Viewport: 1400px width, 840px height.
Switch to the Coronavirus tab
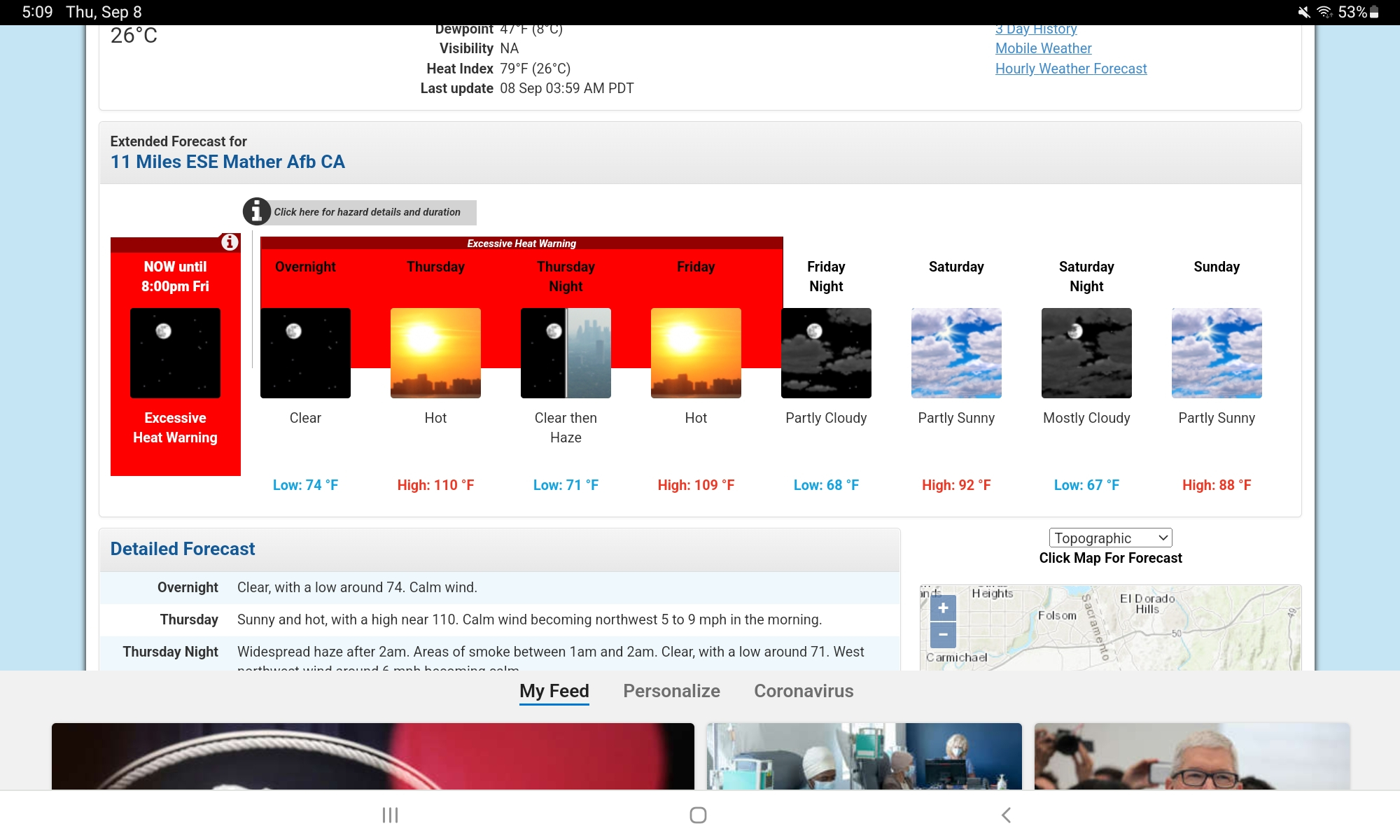click(x=804, y=691)
